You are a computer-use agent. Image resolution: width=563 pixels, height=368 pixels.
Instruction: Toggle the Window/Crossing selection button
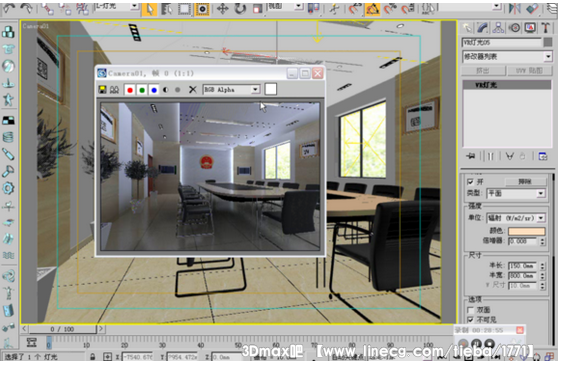(x=202, y=9)
